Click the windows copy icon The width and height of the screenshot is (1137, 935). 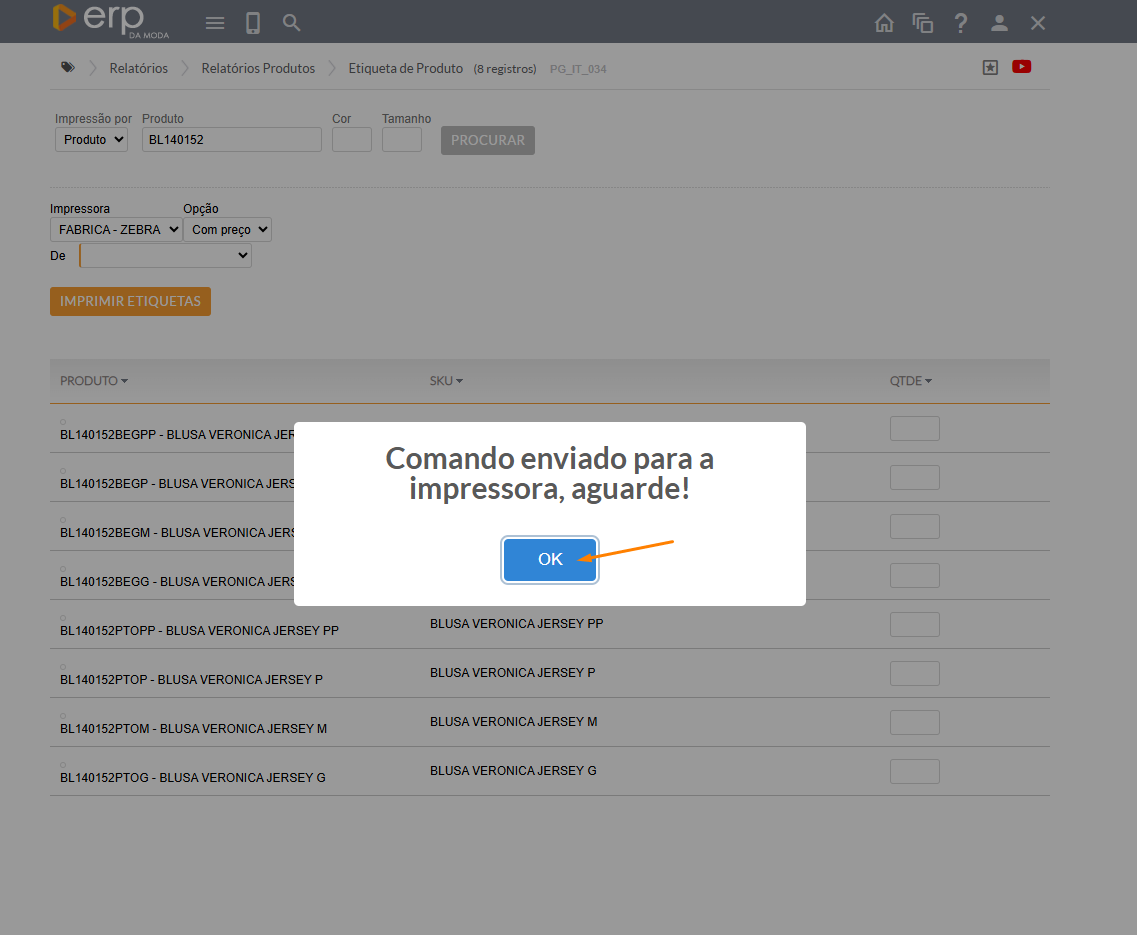922,23
